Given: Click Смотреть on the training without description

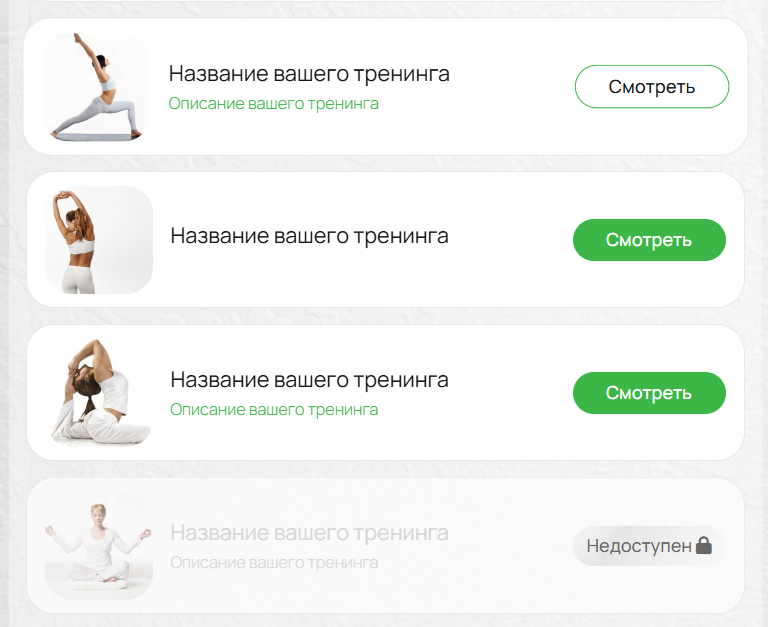Looking at the screenshot, I should 649,240.
